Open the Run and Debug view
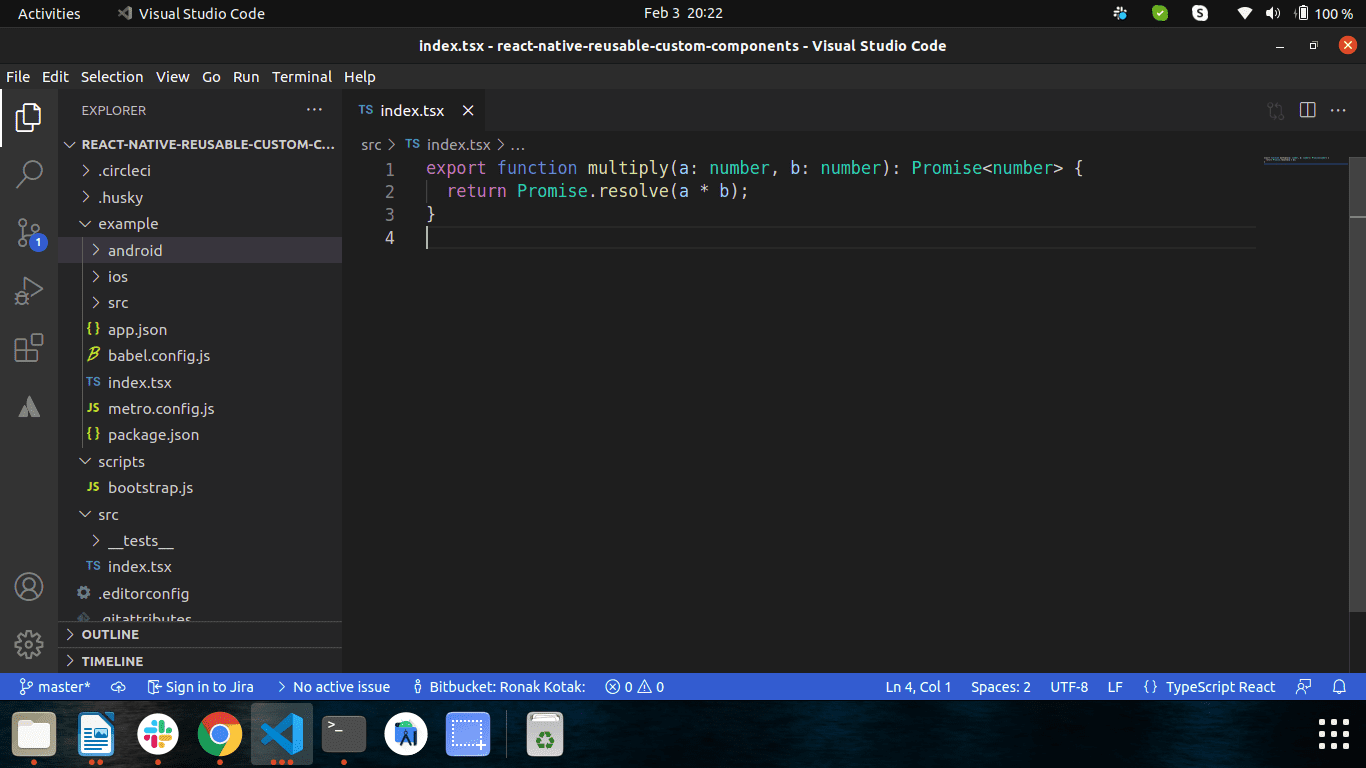Image resolution: width=1366 pixels, height=768 pixels. tap(29, 291)
